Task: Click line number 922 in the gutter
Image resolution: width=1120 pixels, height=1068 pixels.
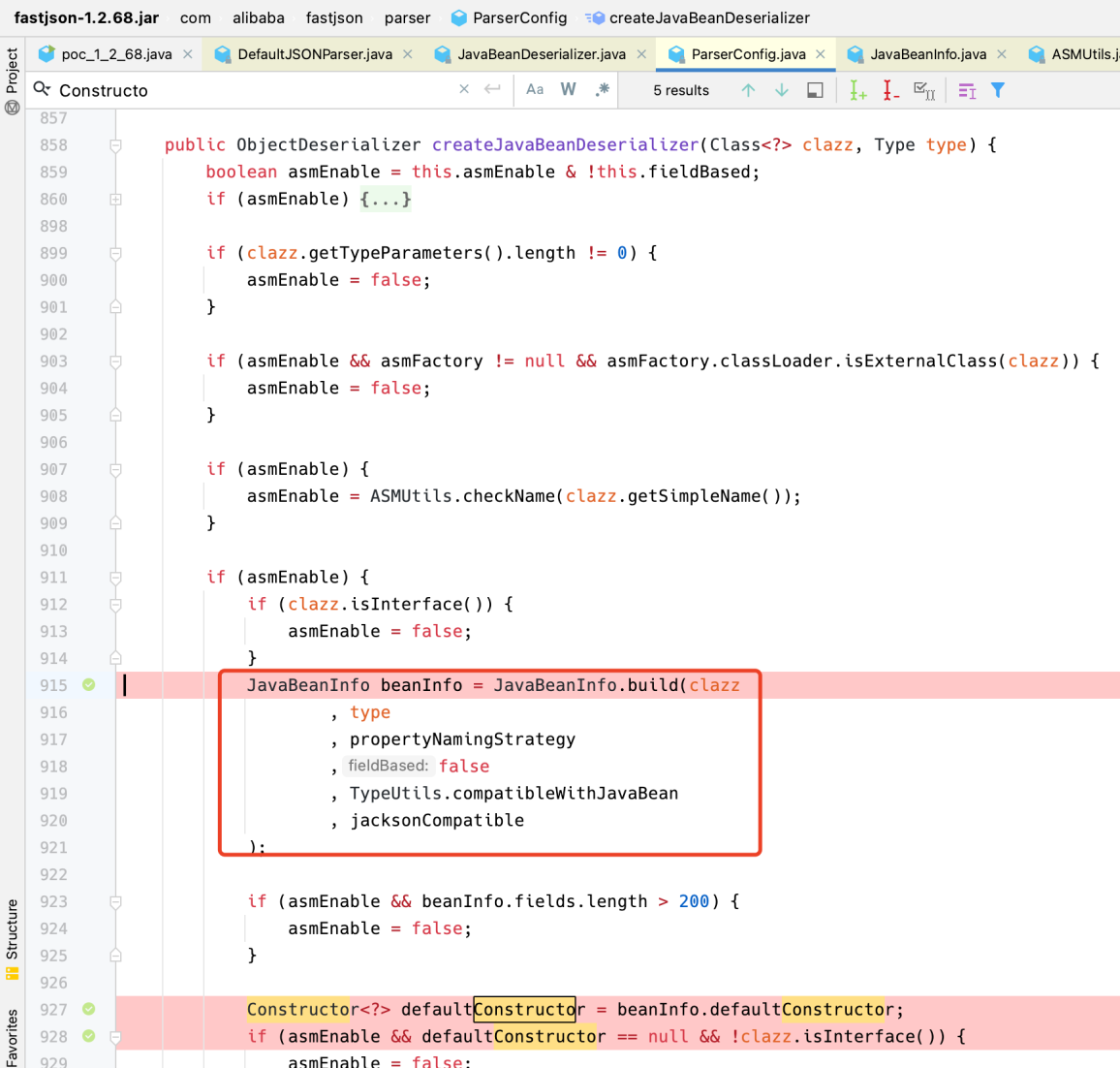Action: click(53, 874)
